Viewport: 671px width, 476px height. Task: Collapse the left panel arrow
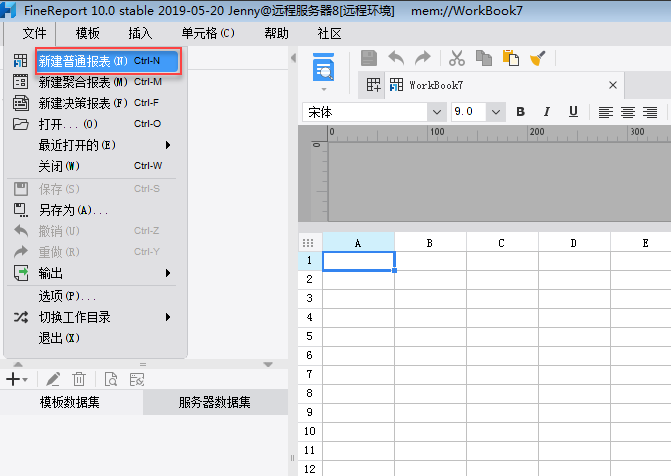(x=294, y=58)
